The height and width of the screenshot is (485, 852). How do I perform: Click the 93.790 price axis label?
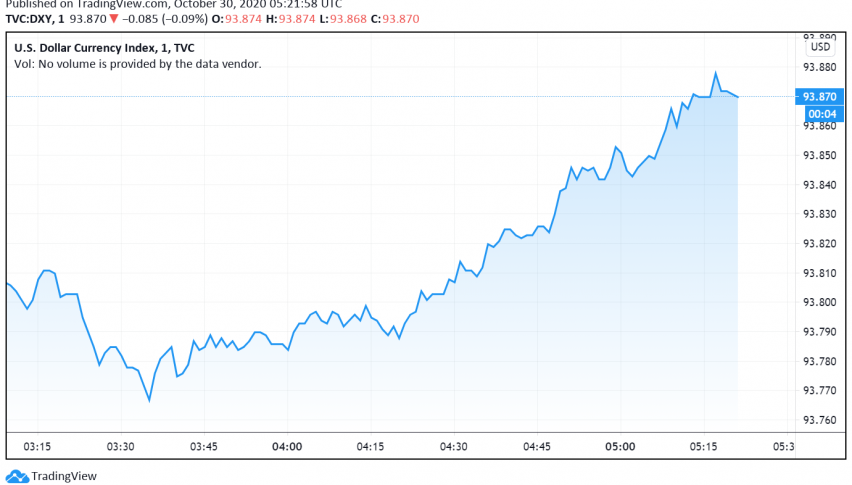tap(819, 332)
